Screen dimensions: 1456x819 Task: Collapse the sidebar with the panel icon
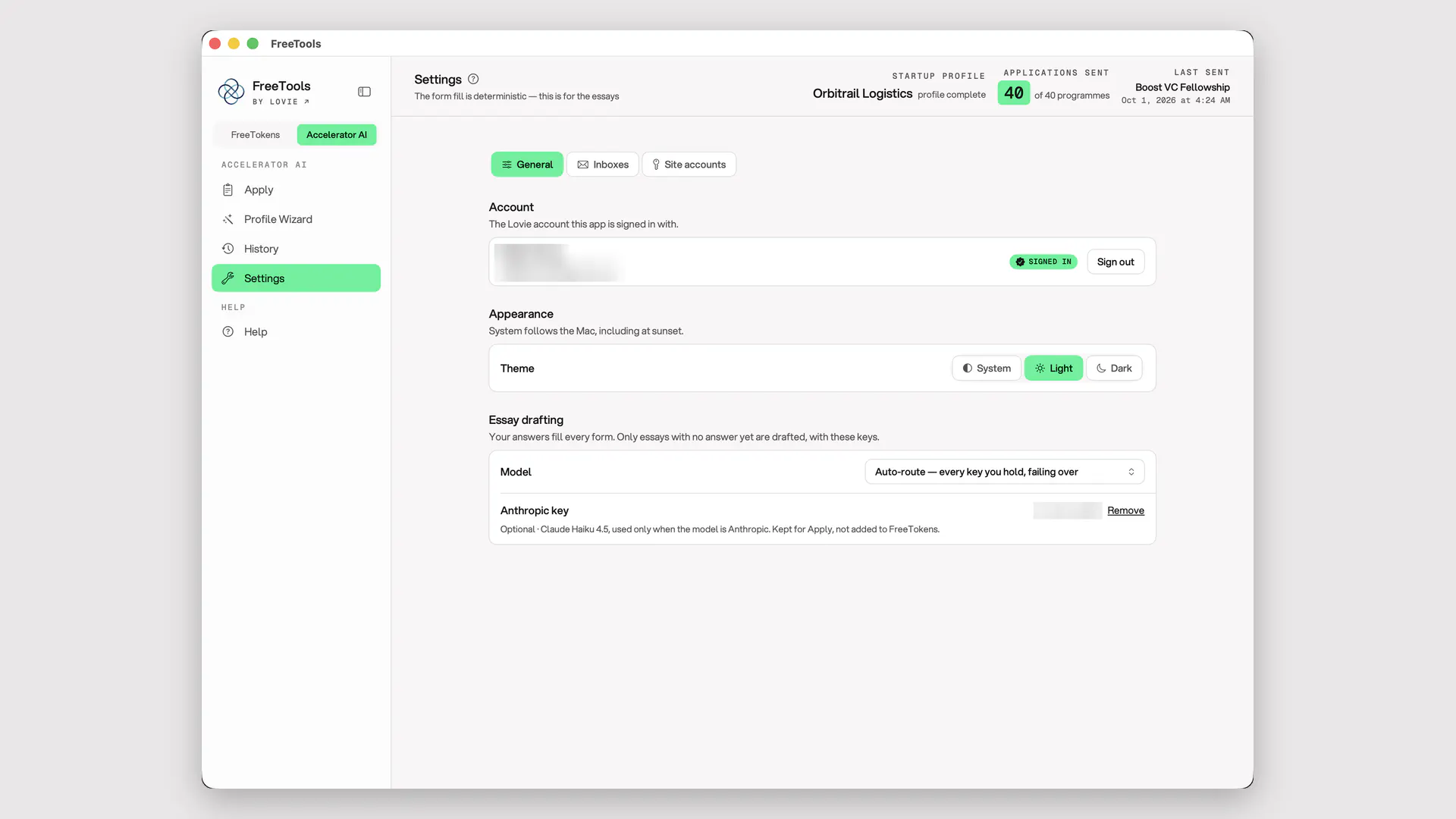(x=364, y=92)
